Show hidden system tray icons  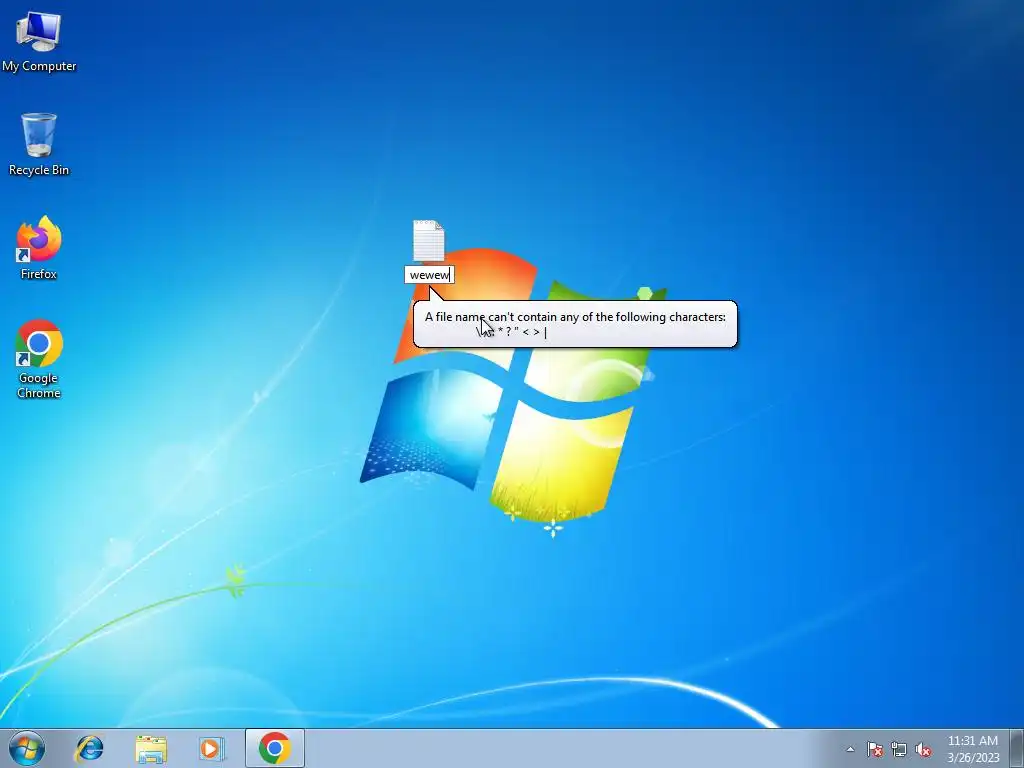tap(850, 749)
